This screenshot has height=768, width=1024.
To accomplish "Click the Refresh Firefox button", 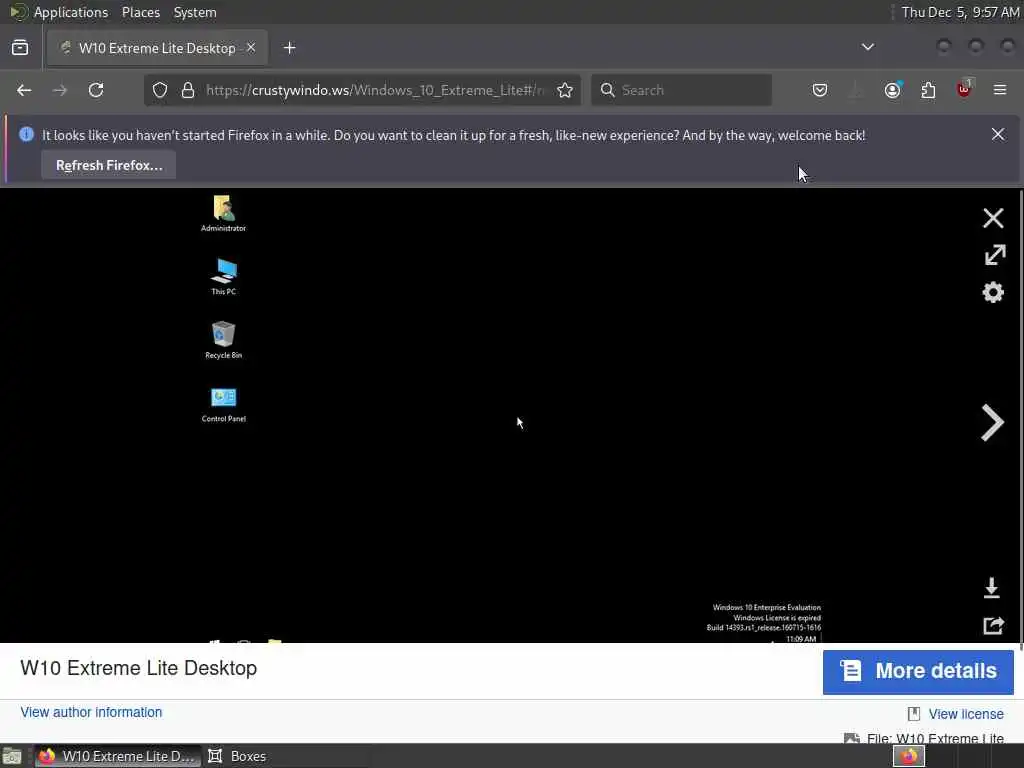I will tap(108, 165).
